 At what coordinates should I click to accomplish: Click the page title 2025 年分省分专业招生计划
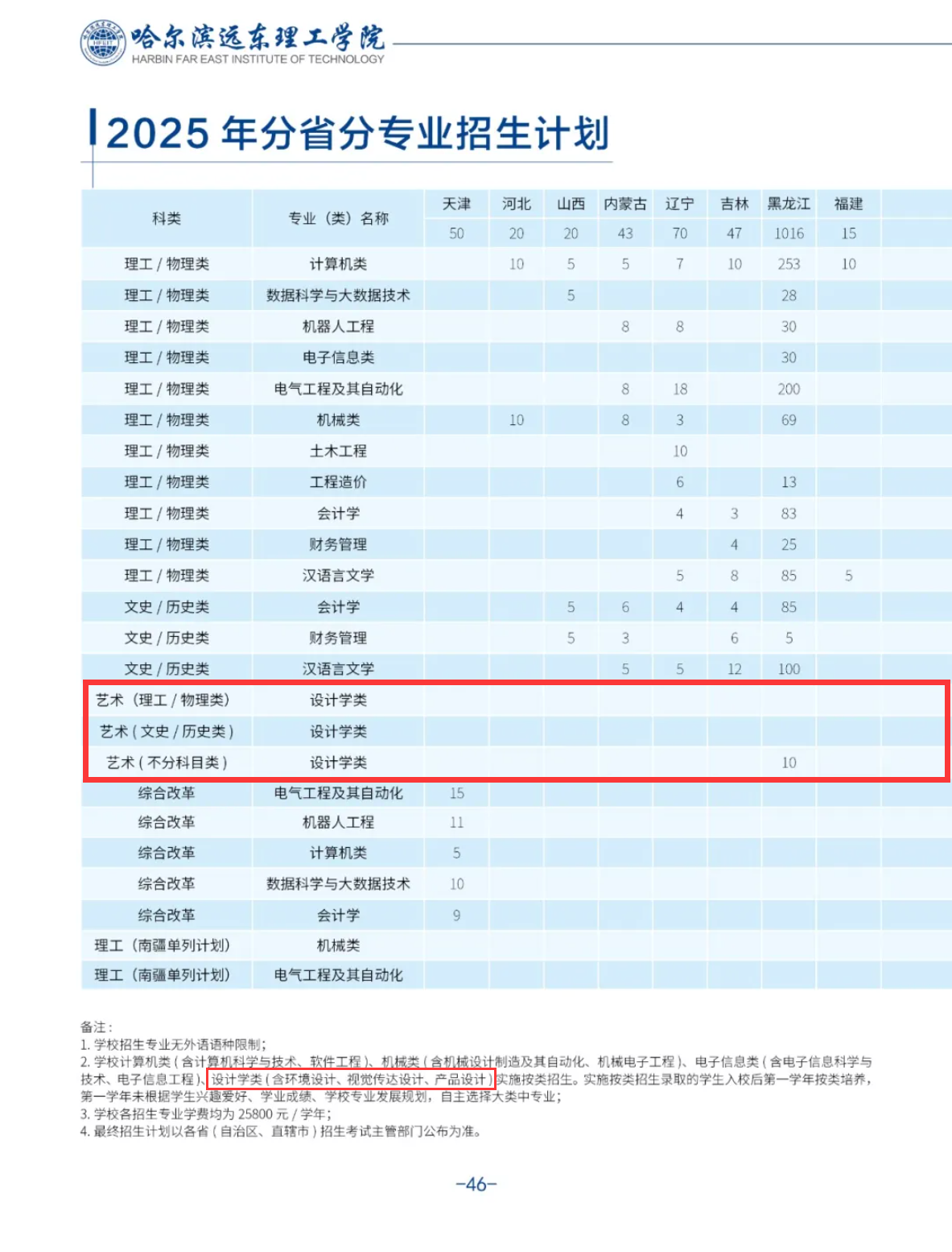point(357,133)
